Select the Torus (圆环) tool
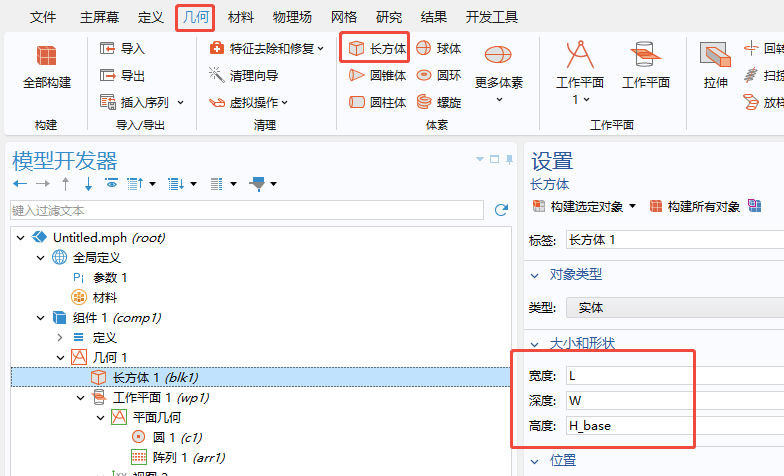Screen dimensions: 784x476 [x=439, y=75]
